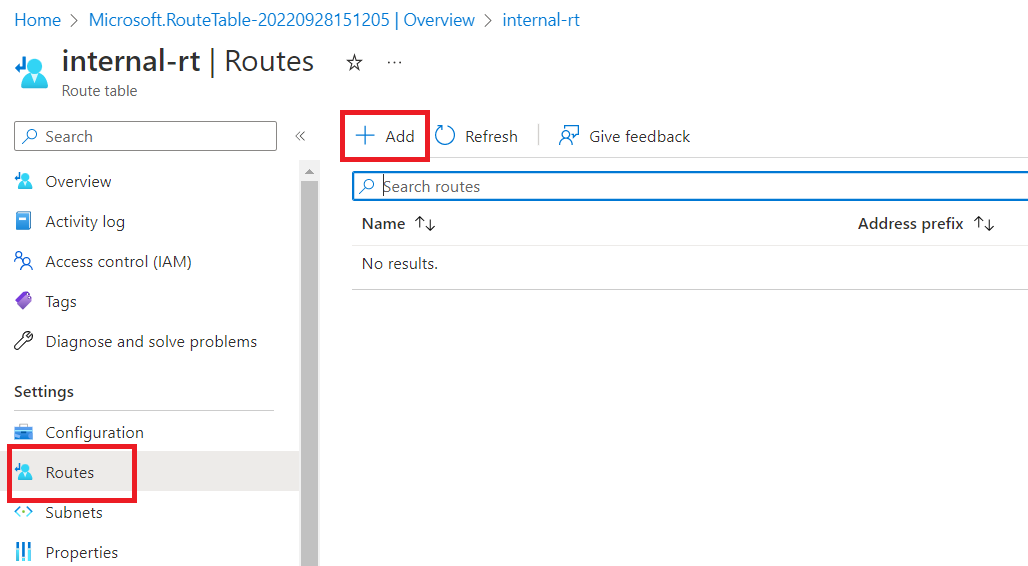The height and width of the screenshot is (566, 1028).
Task: Click the Give feedback icon
Action: 569,136
